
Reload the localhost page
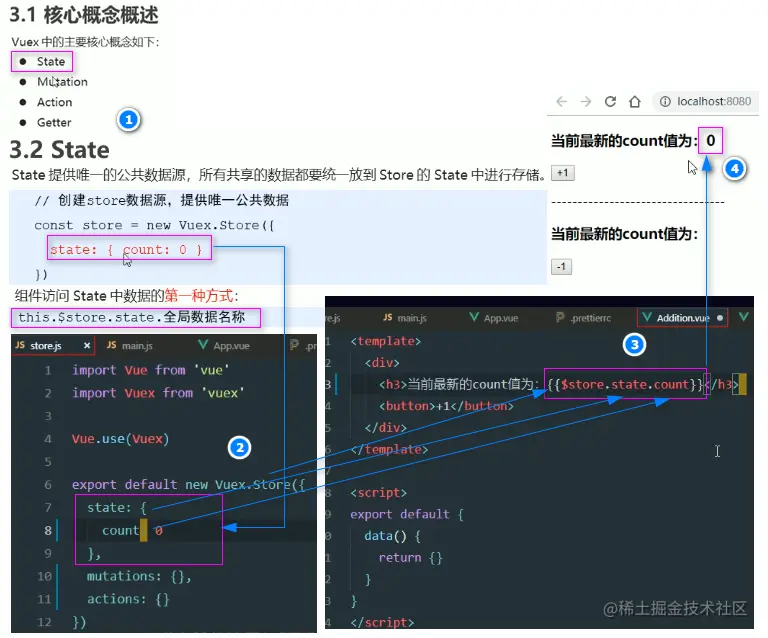pos(610,101)
